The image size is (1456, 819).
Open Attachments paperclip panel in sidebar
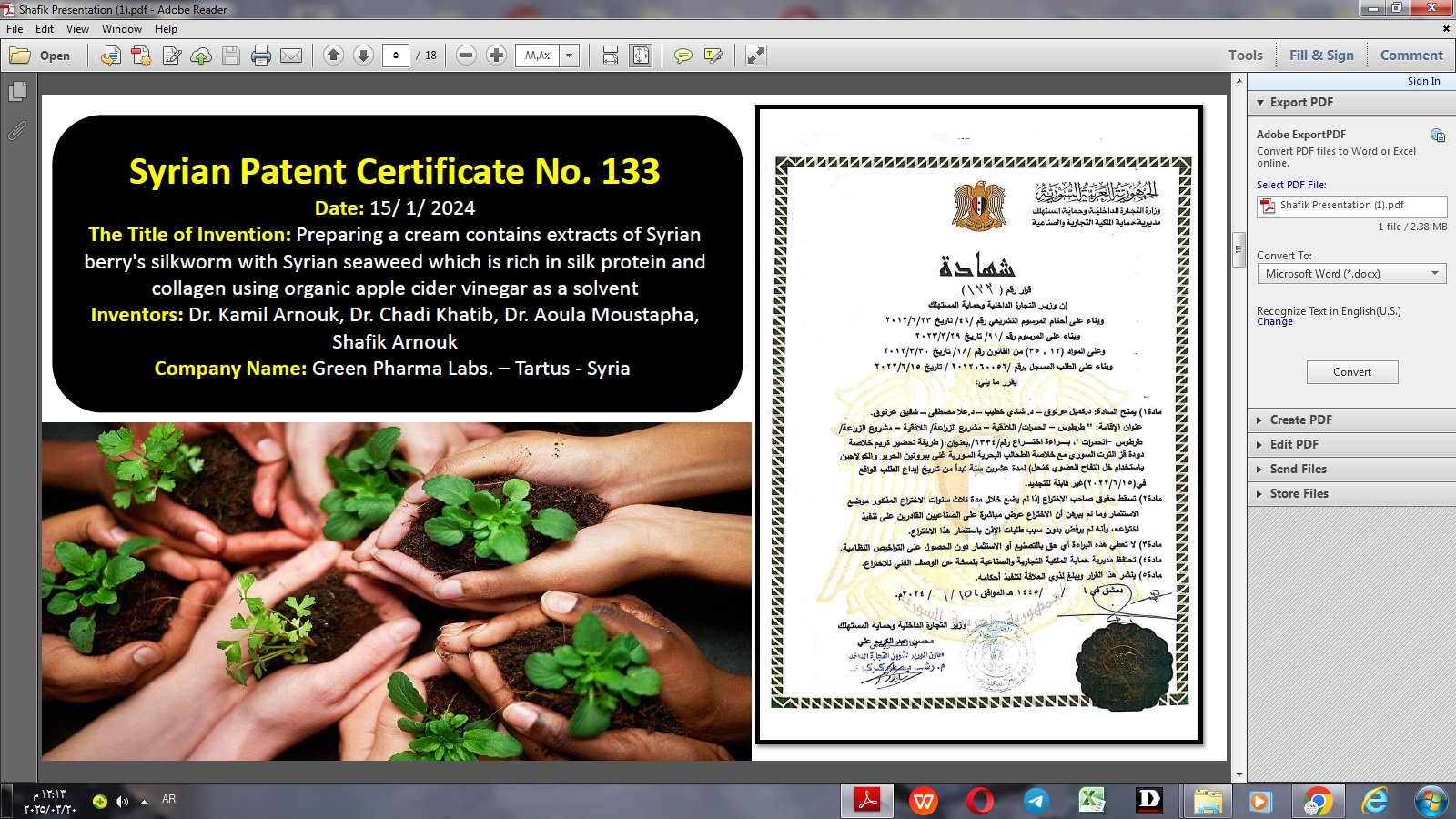17,131
